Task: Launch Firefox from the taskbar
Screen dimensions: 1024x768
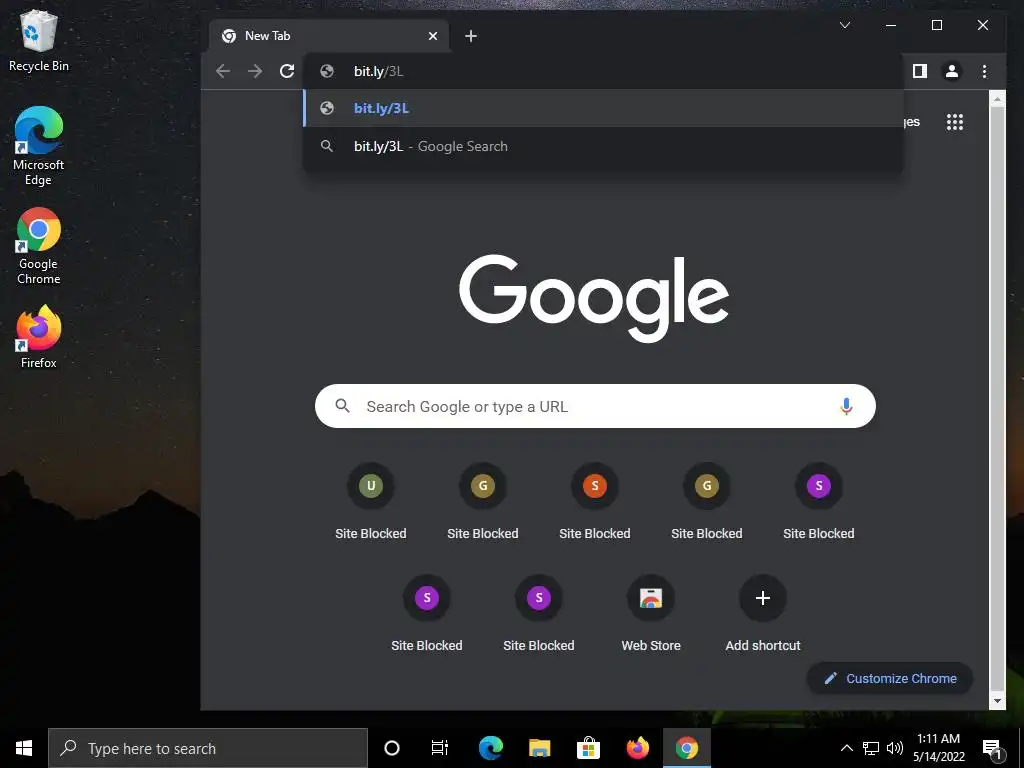Action: pos(637,748)
